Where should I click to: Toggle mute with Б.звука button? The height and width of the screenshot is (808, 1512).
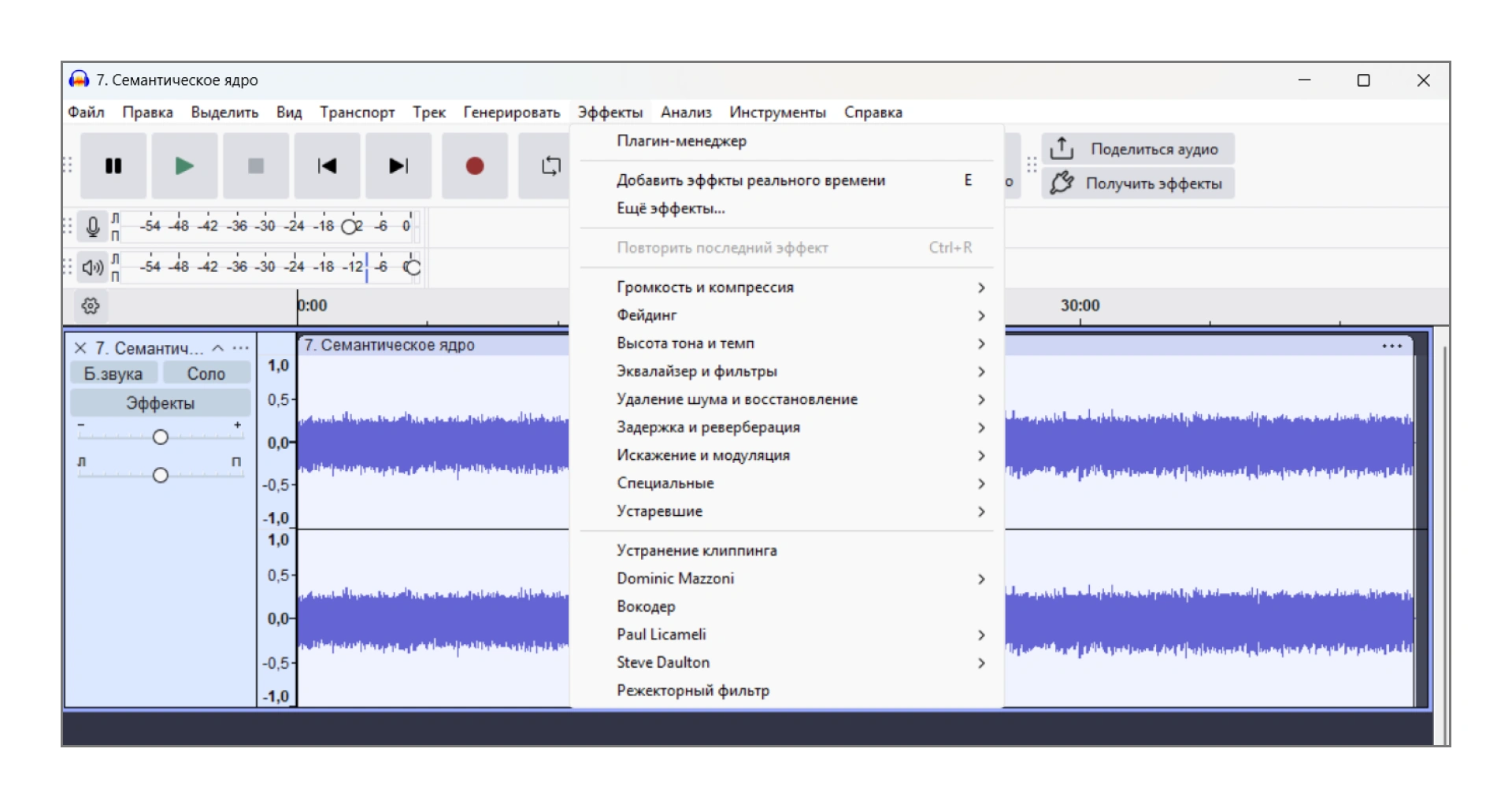tap(113, 374)
